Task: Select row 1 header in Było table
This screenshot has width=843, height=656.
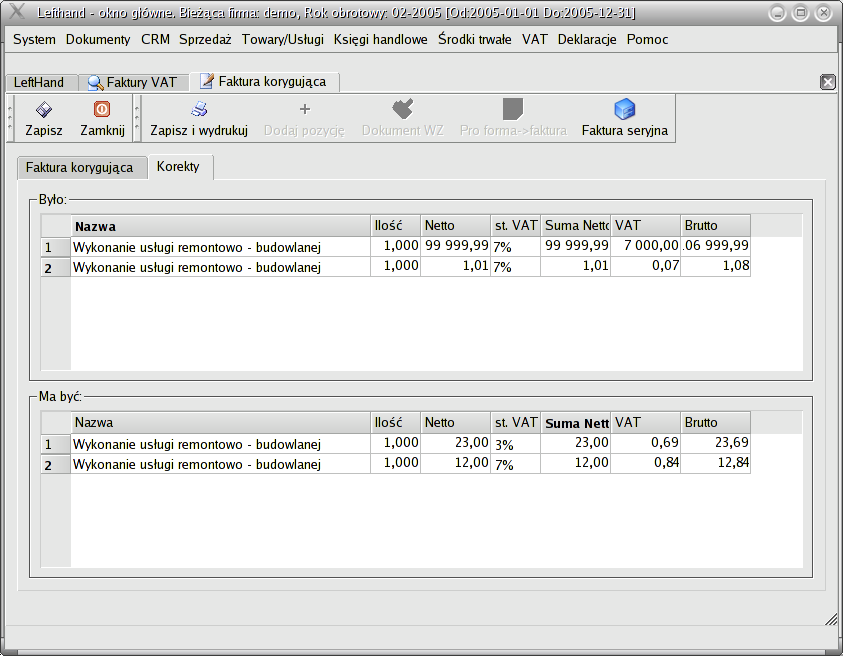Action: pyautogui.click(x=56, y=247)
